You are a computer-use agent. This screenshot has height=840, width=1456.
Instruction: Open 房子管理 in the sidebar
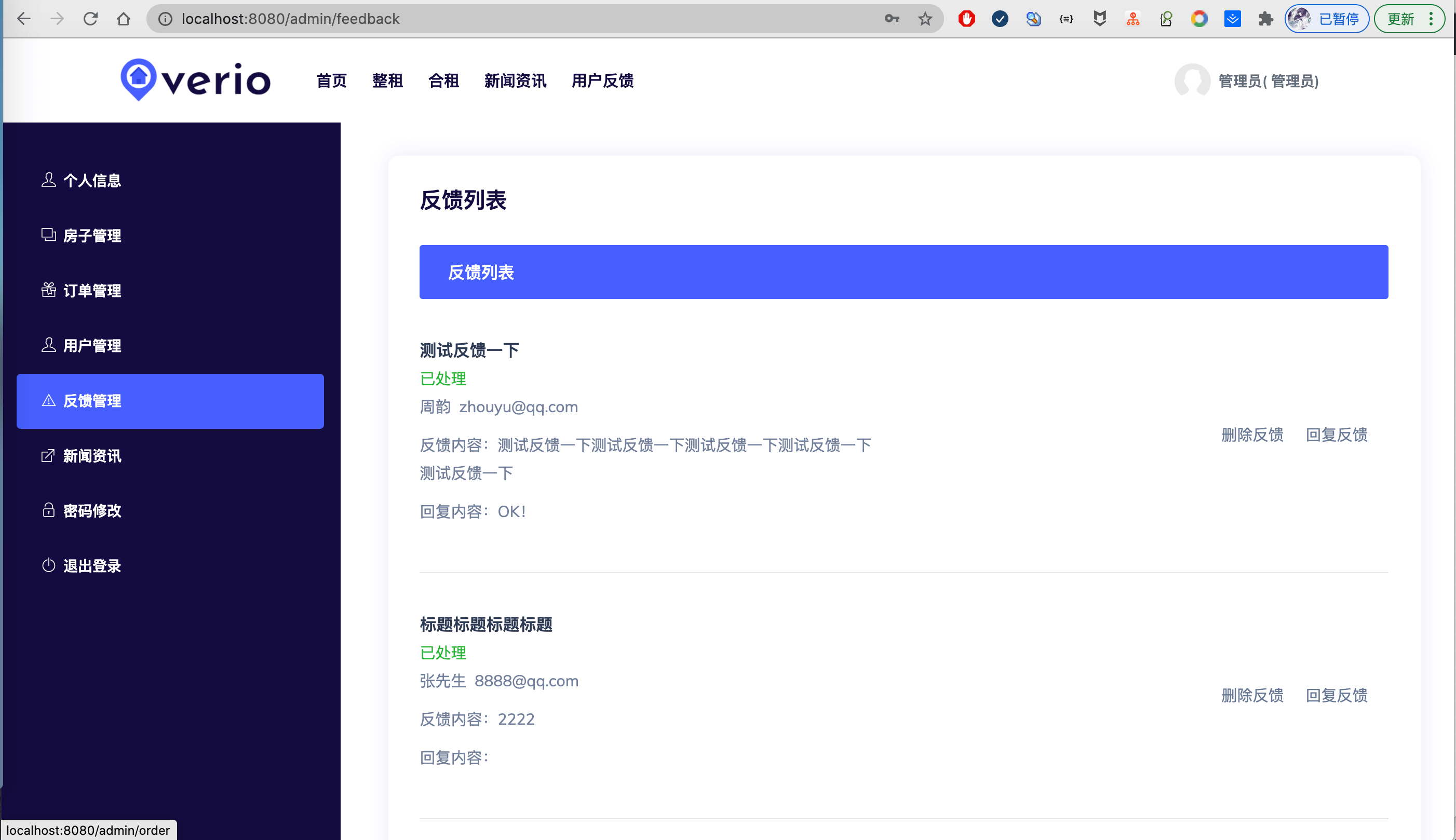click(x=92, y=235)
